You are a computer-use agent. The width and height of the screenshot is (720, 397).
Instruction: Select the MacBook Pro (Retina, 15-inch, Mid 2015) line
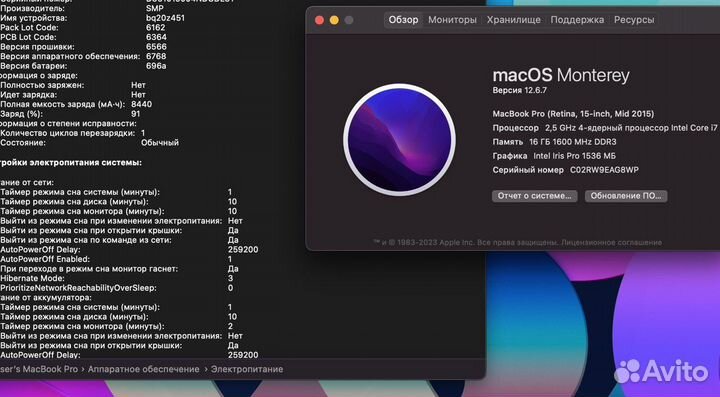(573, 114)
